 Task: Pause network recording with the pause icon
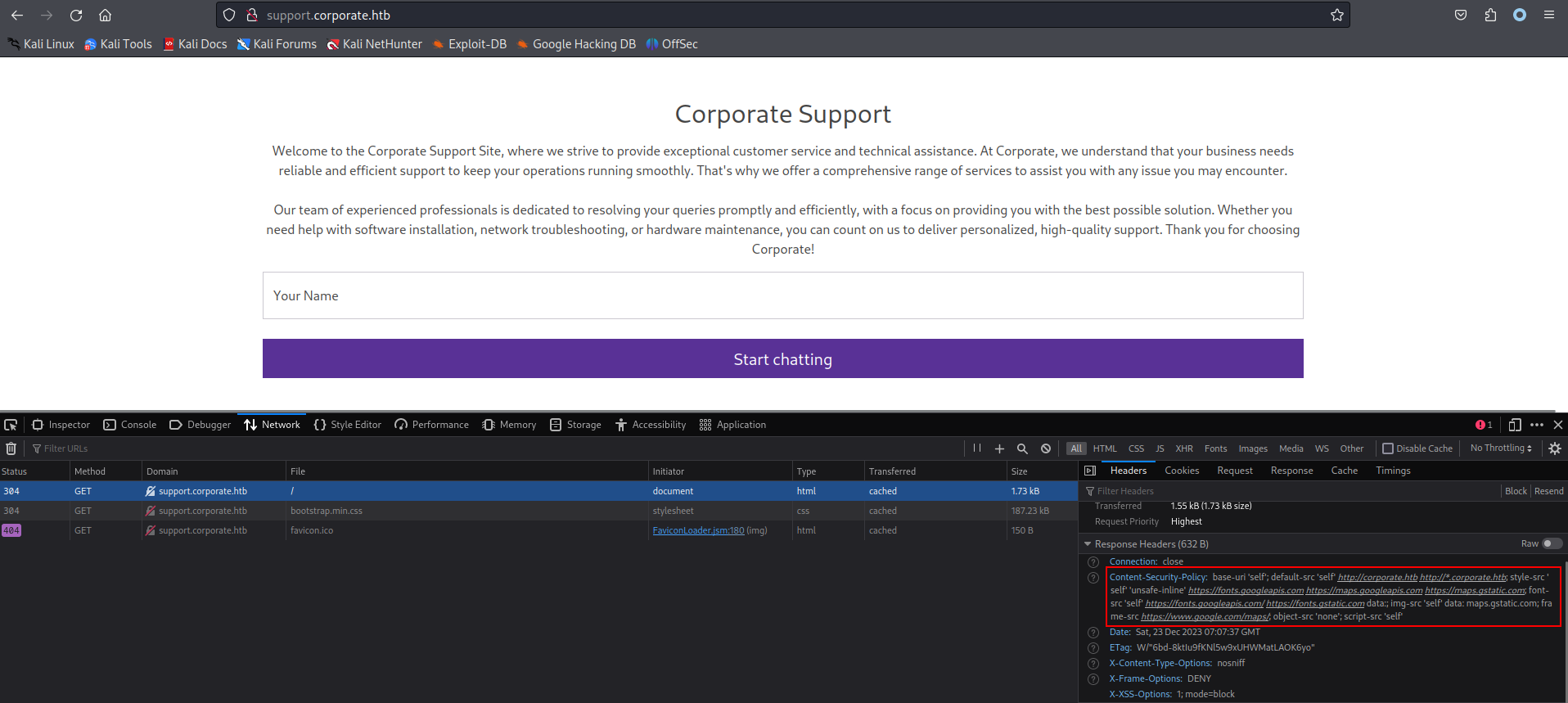977,448
